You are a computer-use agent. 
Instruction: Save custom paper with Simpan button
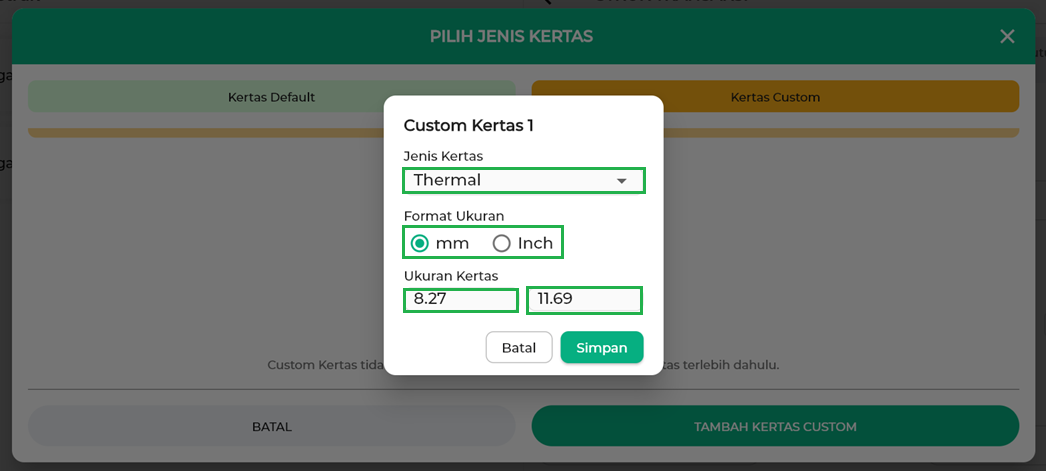[x=601, y=348]
